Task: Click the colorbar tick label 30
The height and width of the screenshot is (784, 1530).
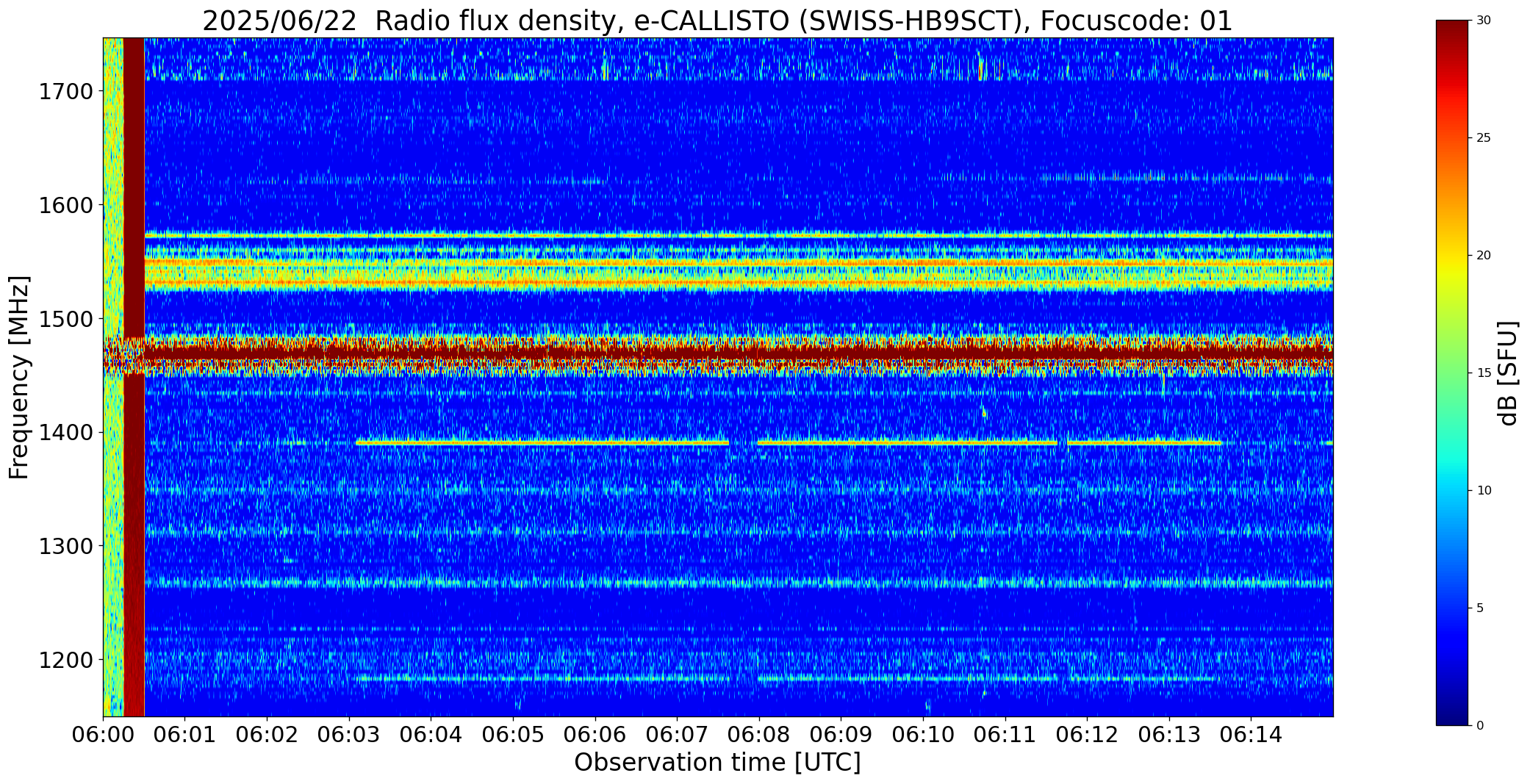Action: pos(1484,21)
